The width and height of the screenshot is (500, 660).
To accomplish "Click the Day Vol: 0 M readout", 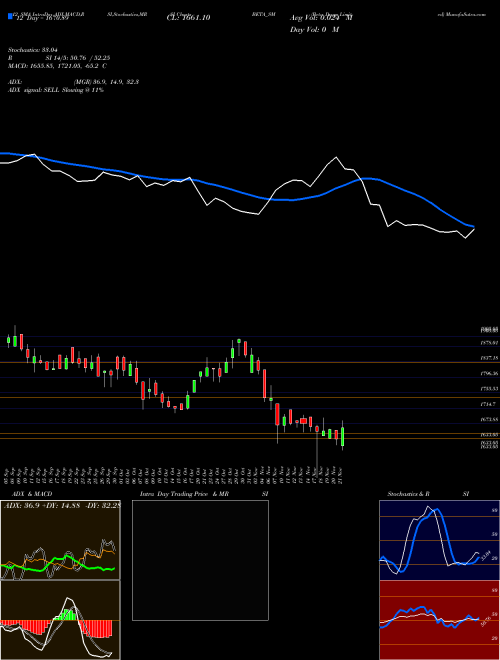I will click(314, 30).
